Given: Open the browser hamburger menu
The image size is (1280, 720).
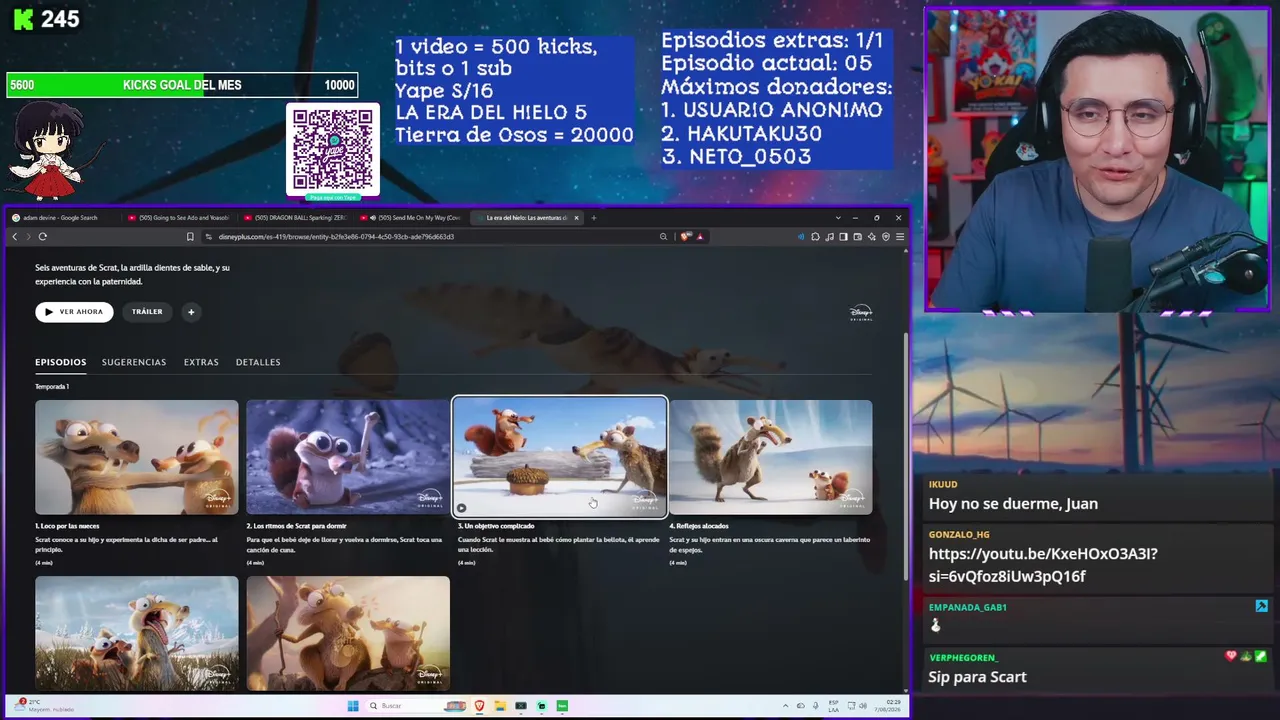Looking at the screenshot, I should [900, 237].
